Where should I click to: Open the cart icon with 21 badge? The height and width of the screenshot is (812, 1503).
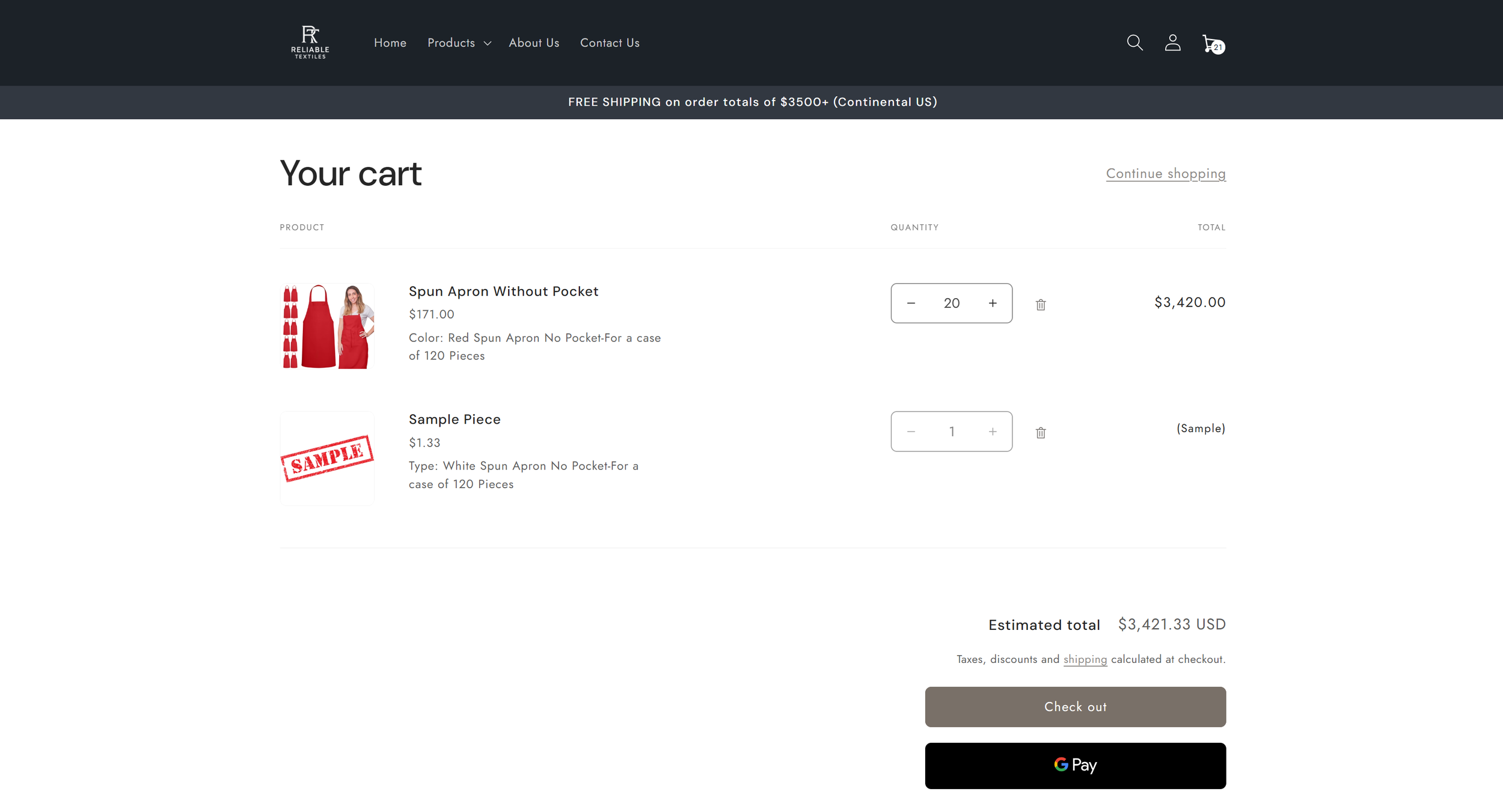pyautogui.click(x=1211, y=43)
